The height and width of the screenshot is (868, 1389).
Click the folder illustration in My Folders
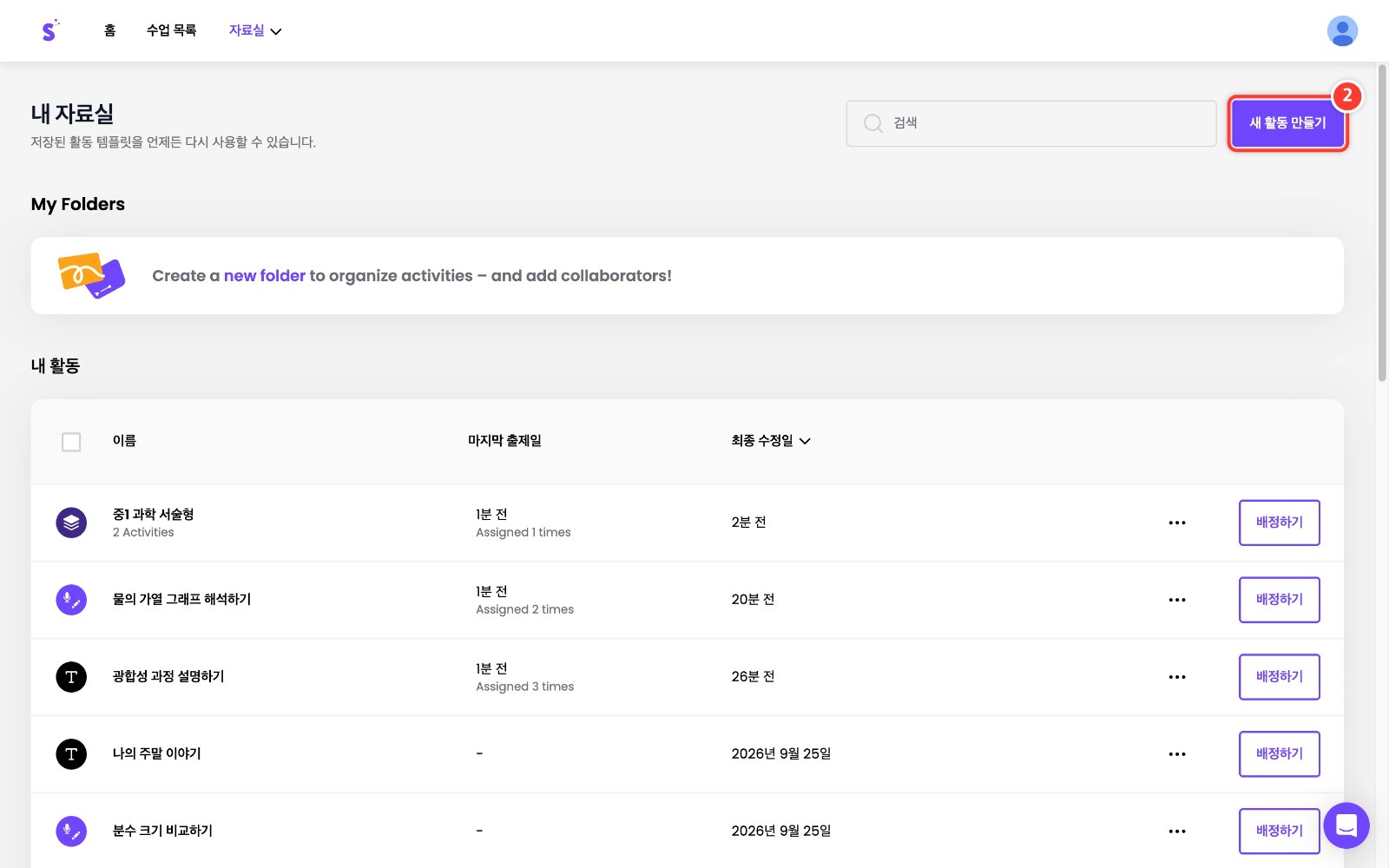pyautogui.click(x=91, y=275)
